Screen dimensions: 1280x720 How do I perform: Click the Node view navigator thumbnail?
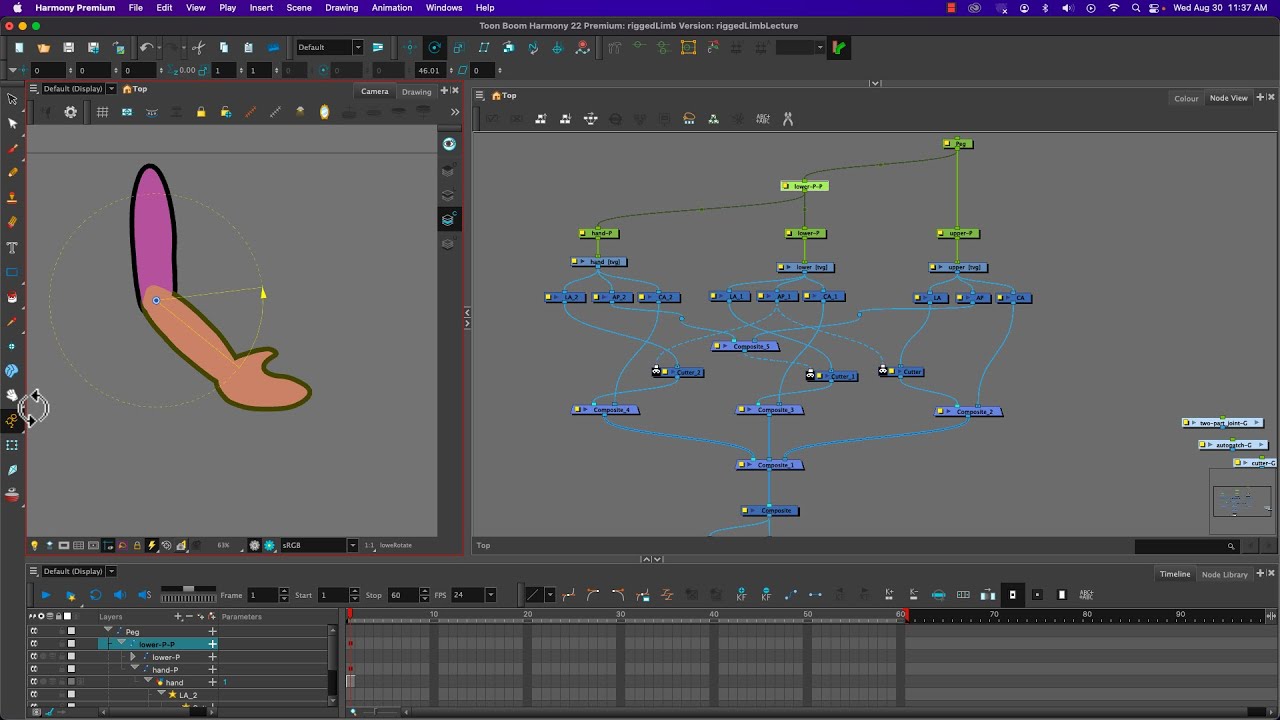(x=1242, y=501)
